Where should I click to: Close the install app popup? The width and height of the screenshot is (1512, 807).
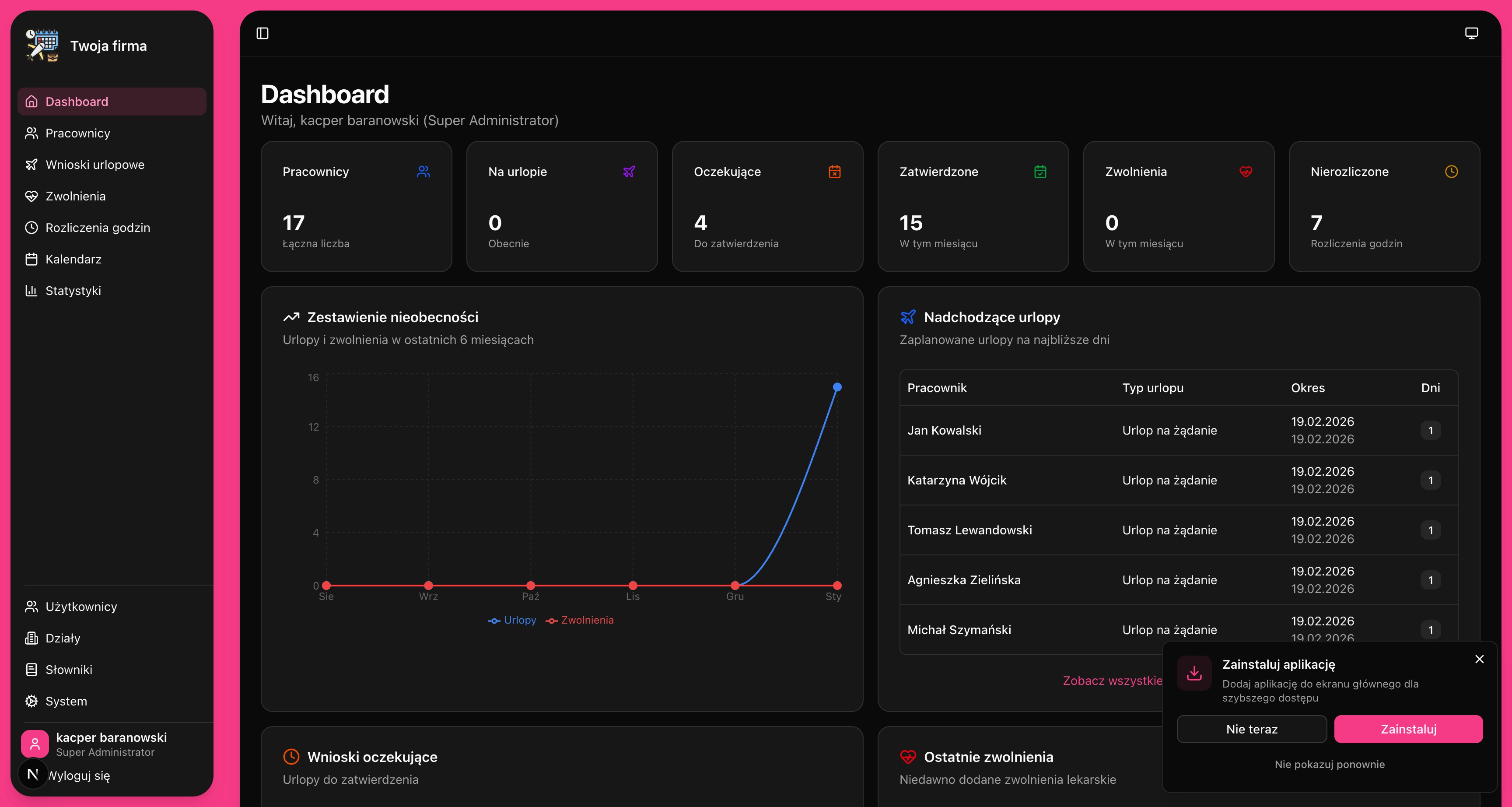tap(1479, 659)
